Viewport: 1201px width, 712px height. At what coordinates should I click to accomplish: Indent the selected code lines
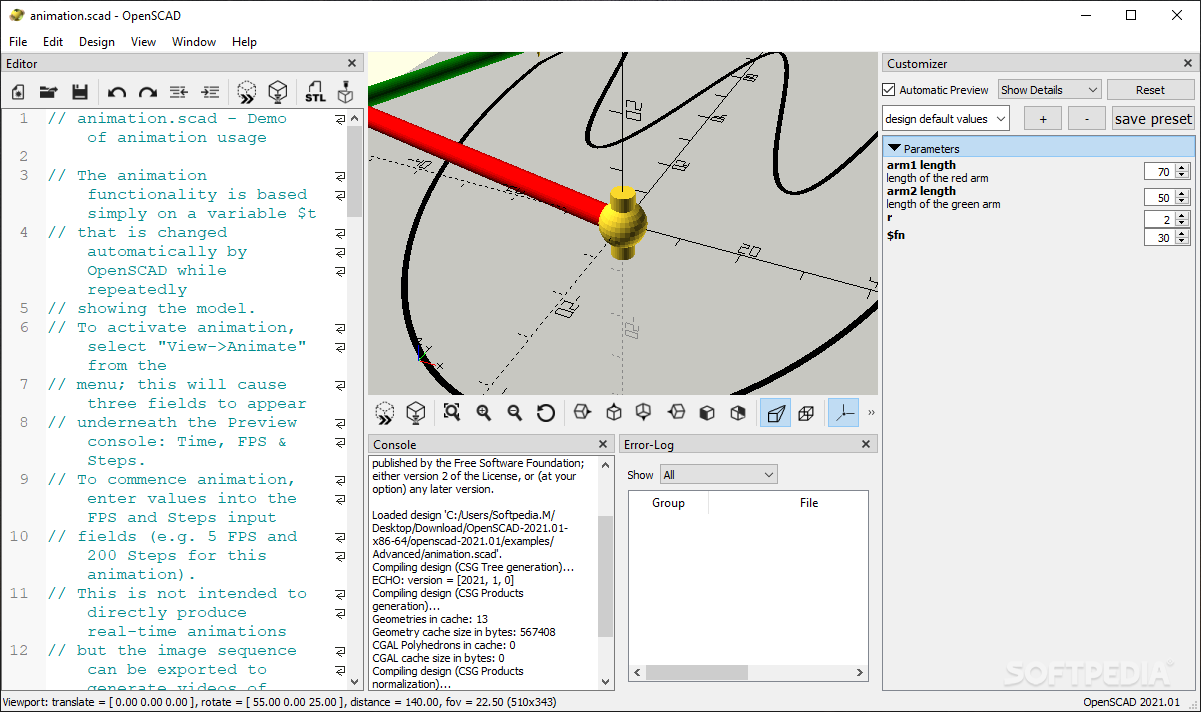[210, 92]
